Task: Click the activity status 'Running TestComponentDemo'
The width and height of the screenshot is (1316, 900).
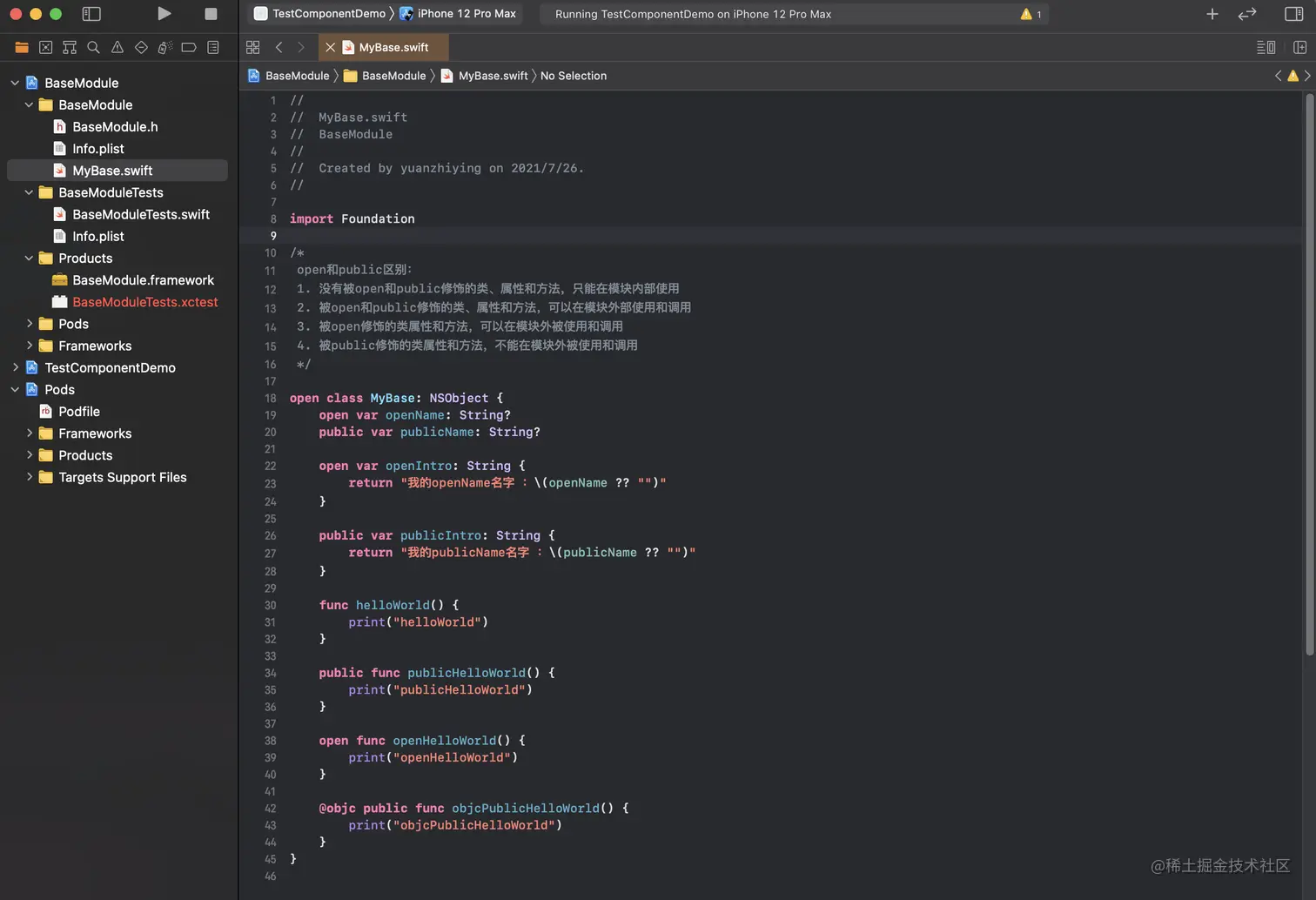Action: [x=693, y=14]
